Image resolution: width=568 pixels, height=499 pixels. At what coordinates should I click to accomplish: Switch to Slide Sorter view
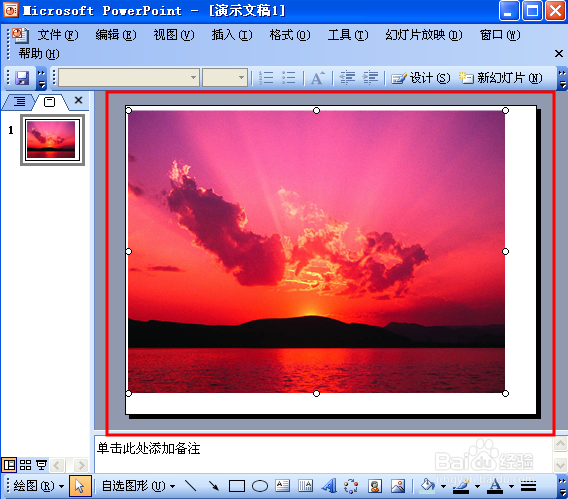(25, 465)
